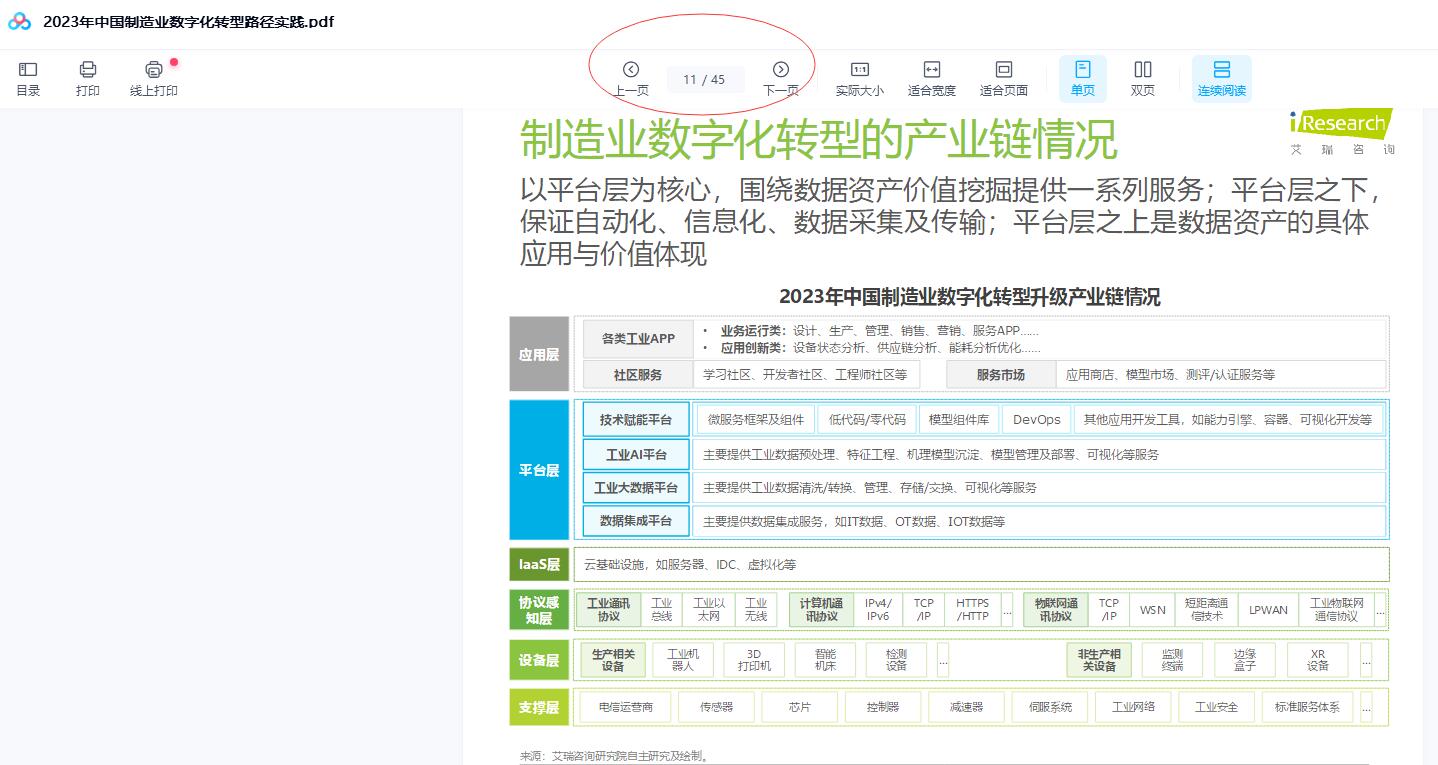Open the 目录 table of contents panel
Image resolution: width=1438 pixels, height=765 pixels.
[28, 78]
